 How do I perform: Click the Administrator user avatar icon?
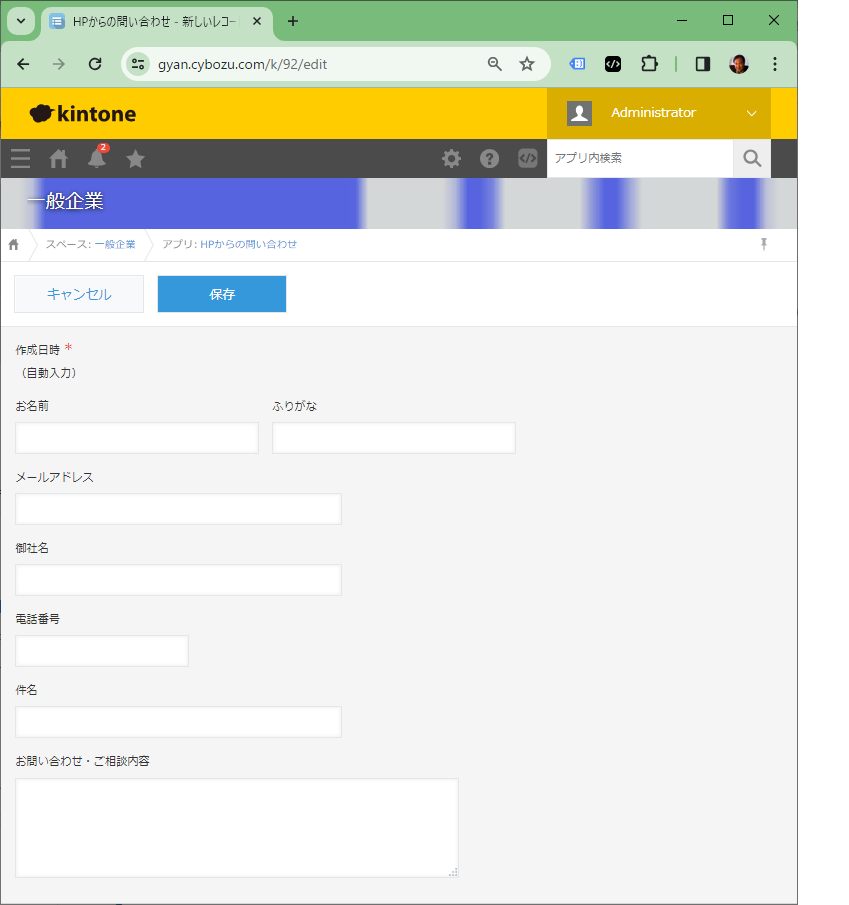click(x=579, y=113)
